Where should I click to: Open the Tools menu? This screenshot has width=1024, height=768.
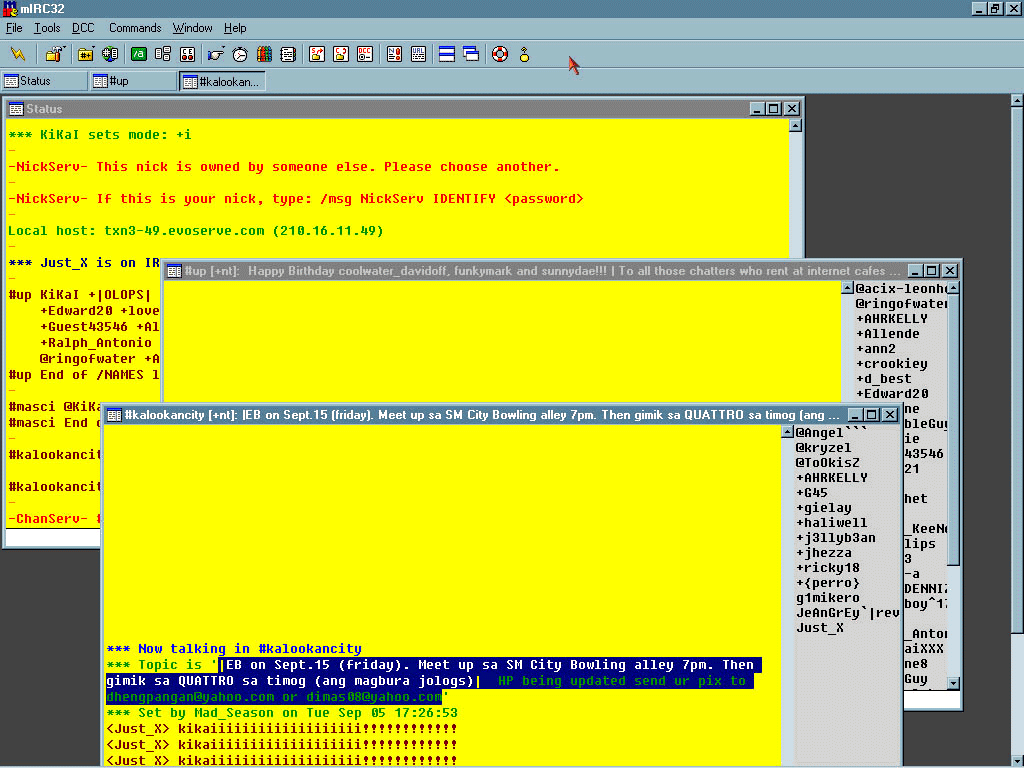pos(47,28)
